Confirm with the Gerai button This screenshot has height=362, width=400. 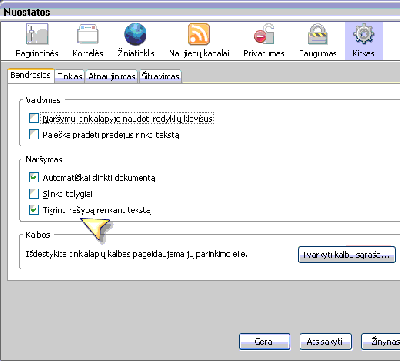[x=264, y=342]
